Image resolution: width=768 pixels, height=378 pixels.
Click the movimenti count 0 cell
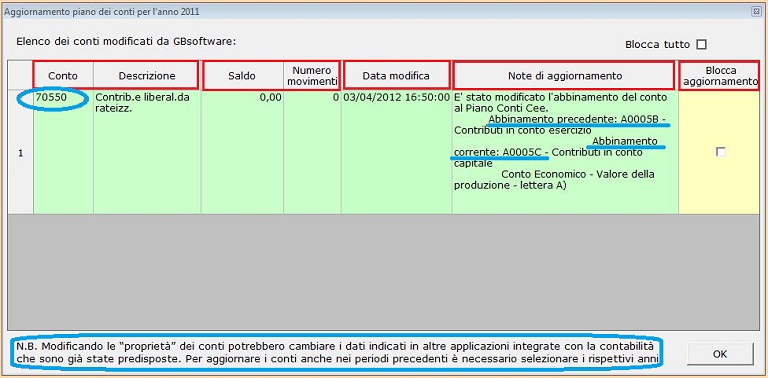point(312,152)
